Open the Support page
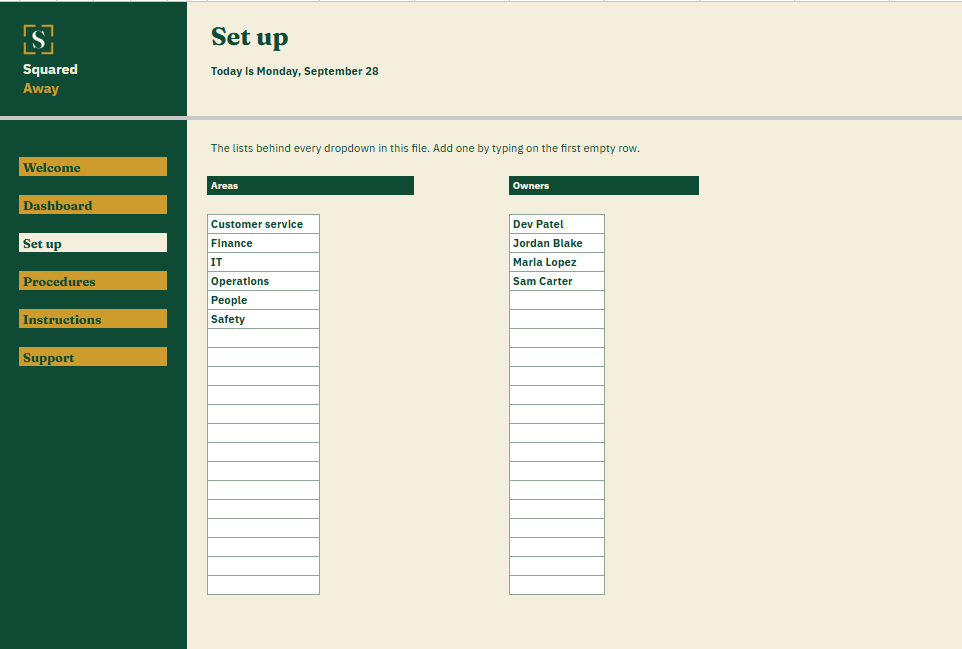 [x=93, y=357]
